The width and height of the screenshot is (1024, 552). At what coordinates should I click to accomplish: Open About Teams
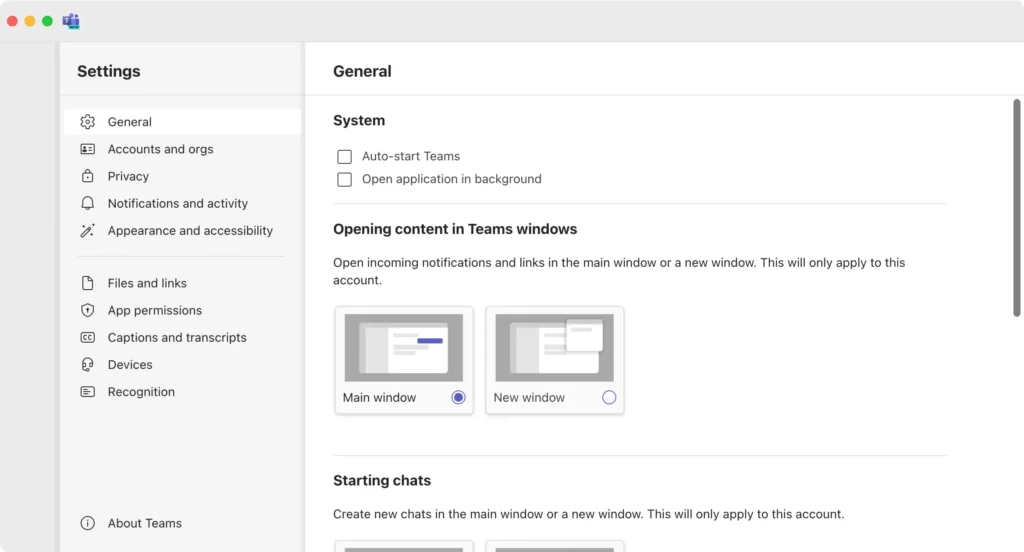(182, 523)
